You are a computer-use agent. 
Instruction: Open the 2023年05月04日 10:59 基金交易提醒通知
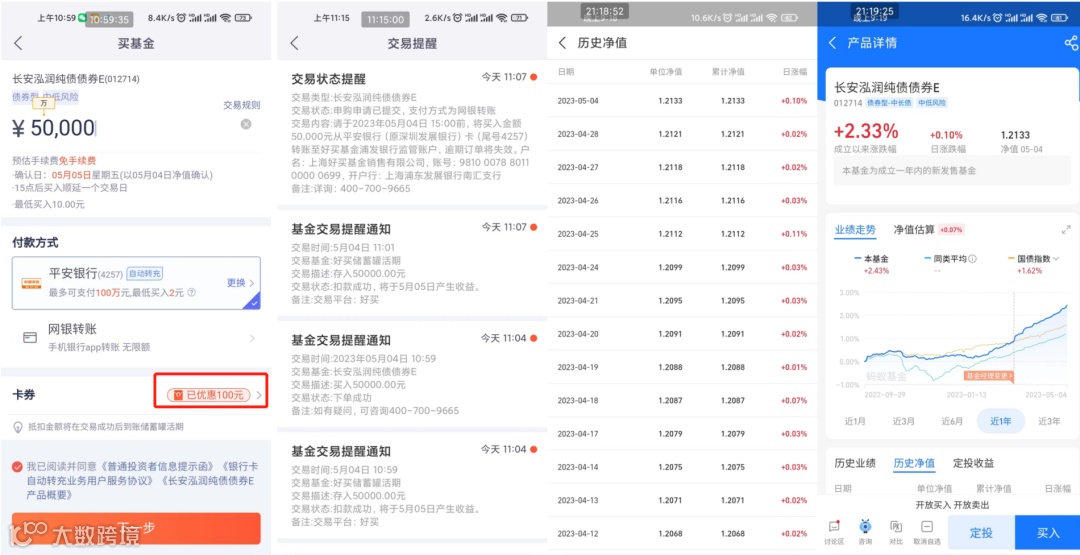pos(412,375)
